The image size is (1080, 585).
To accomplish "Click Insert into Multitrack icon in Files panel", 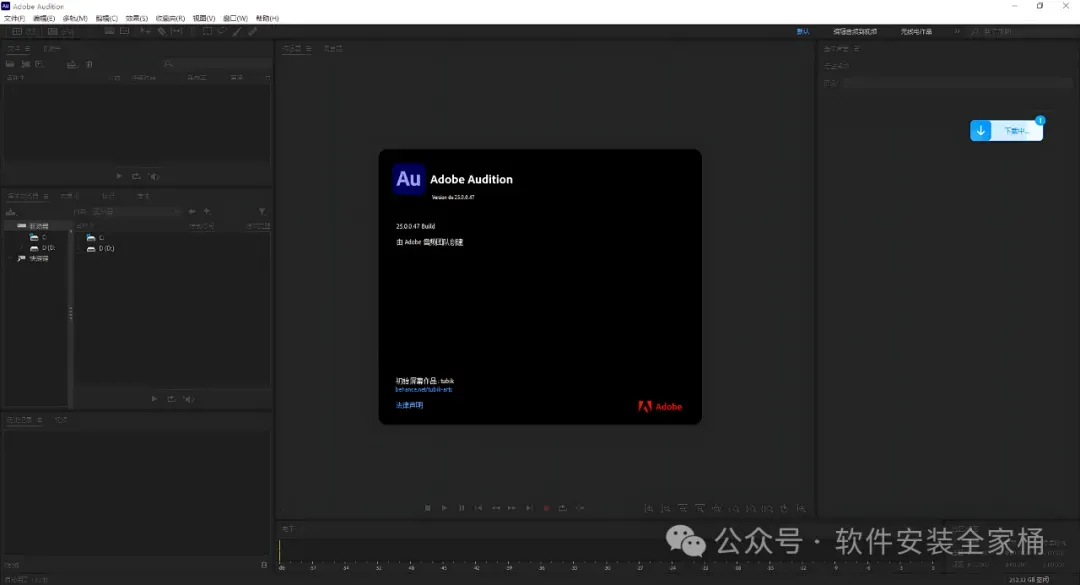I will point(72,64).
